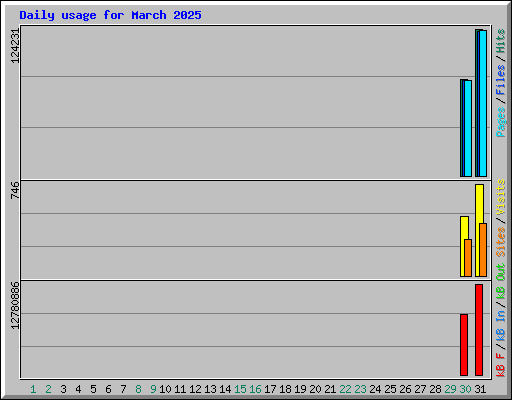Click the Sites legend label

point(501,242)
